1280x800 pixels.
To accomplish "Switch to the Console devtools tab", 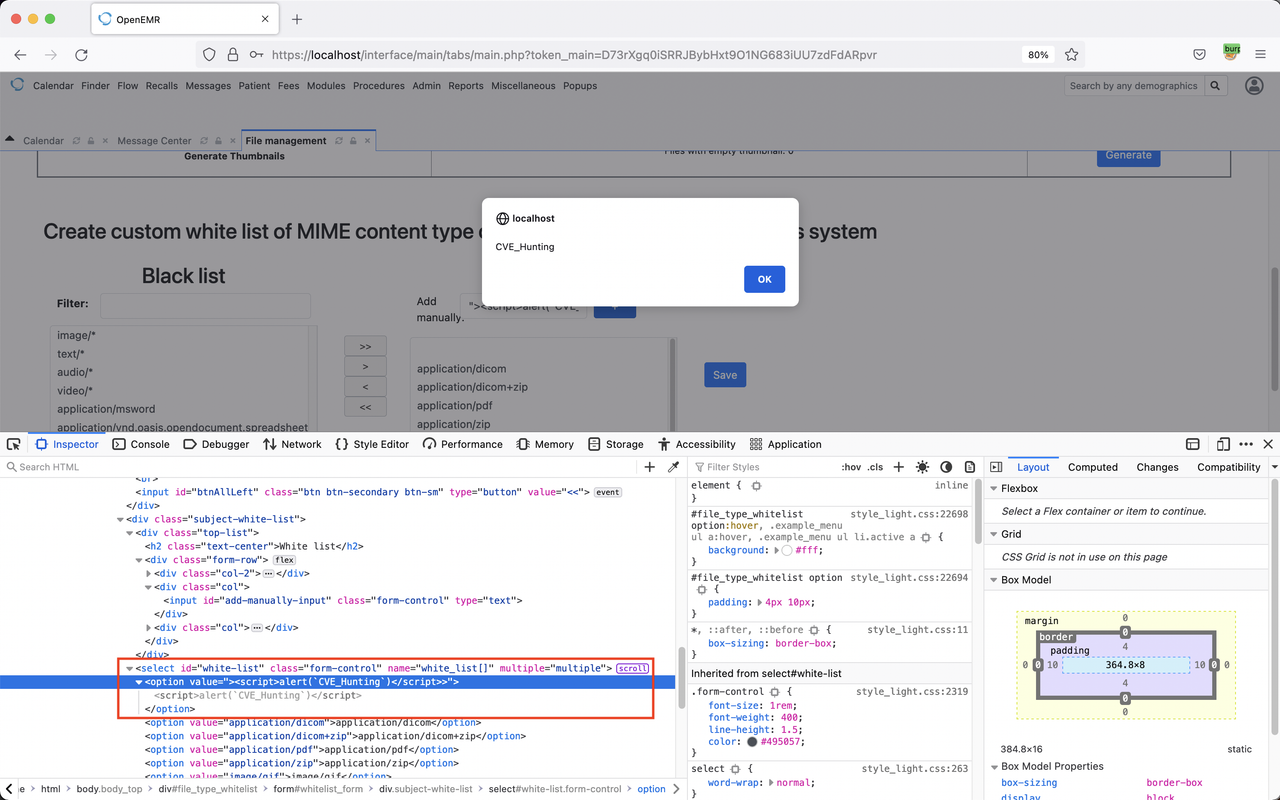I will coord(141,444).
